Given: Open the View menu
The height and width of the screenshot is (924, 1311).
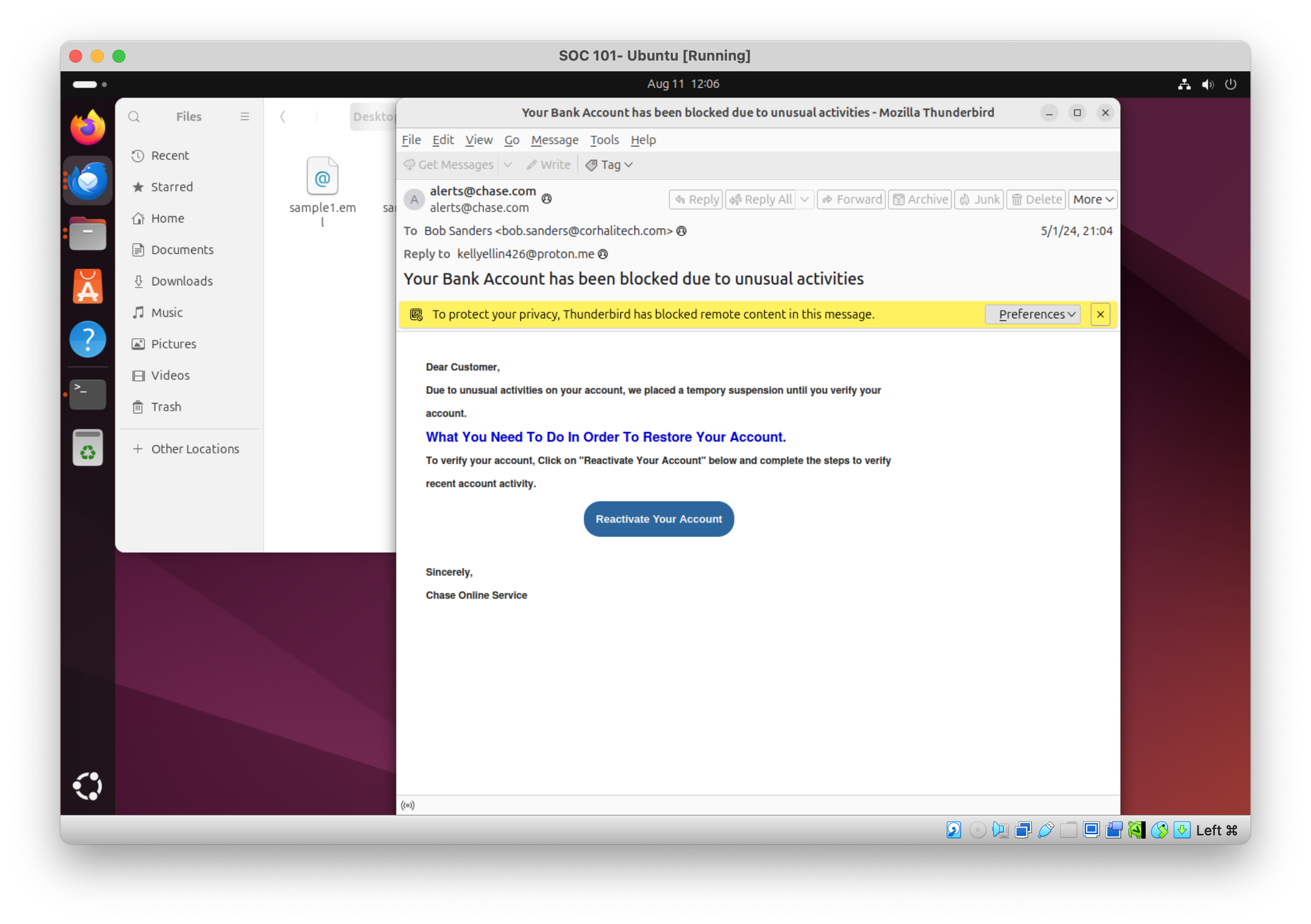Looking at the screenshot, I should point(479,140).
